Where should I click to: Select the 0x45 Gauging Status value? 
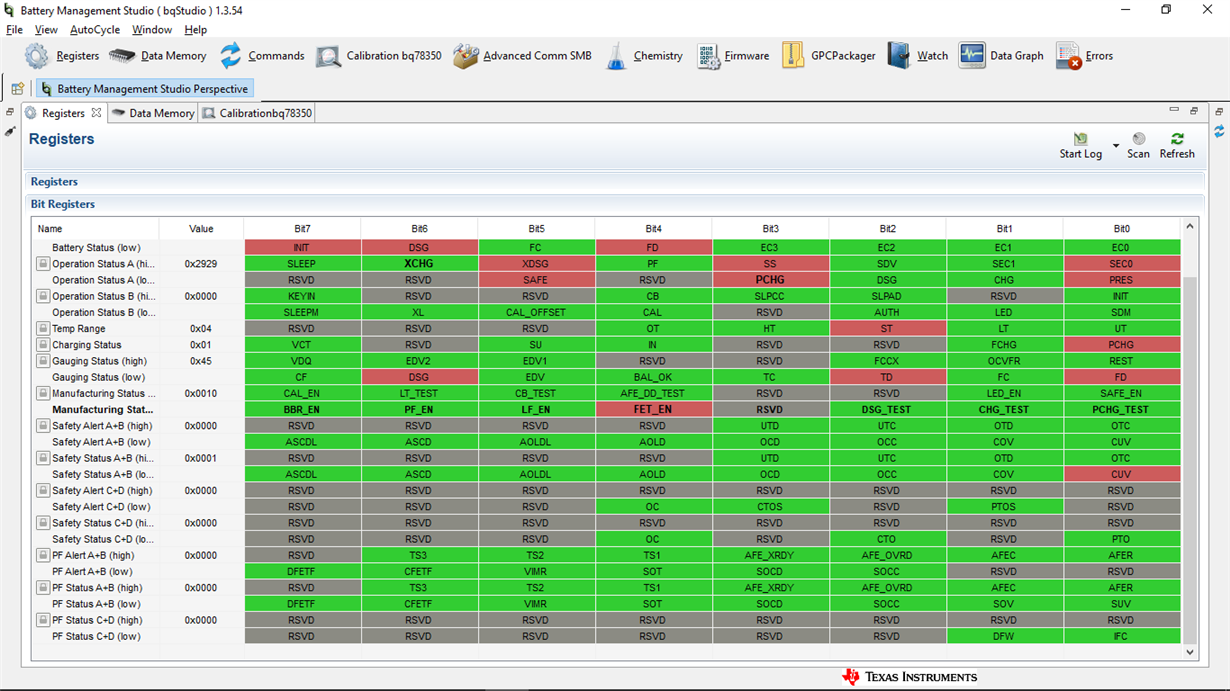tap(201, 361)
